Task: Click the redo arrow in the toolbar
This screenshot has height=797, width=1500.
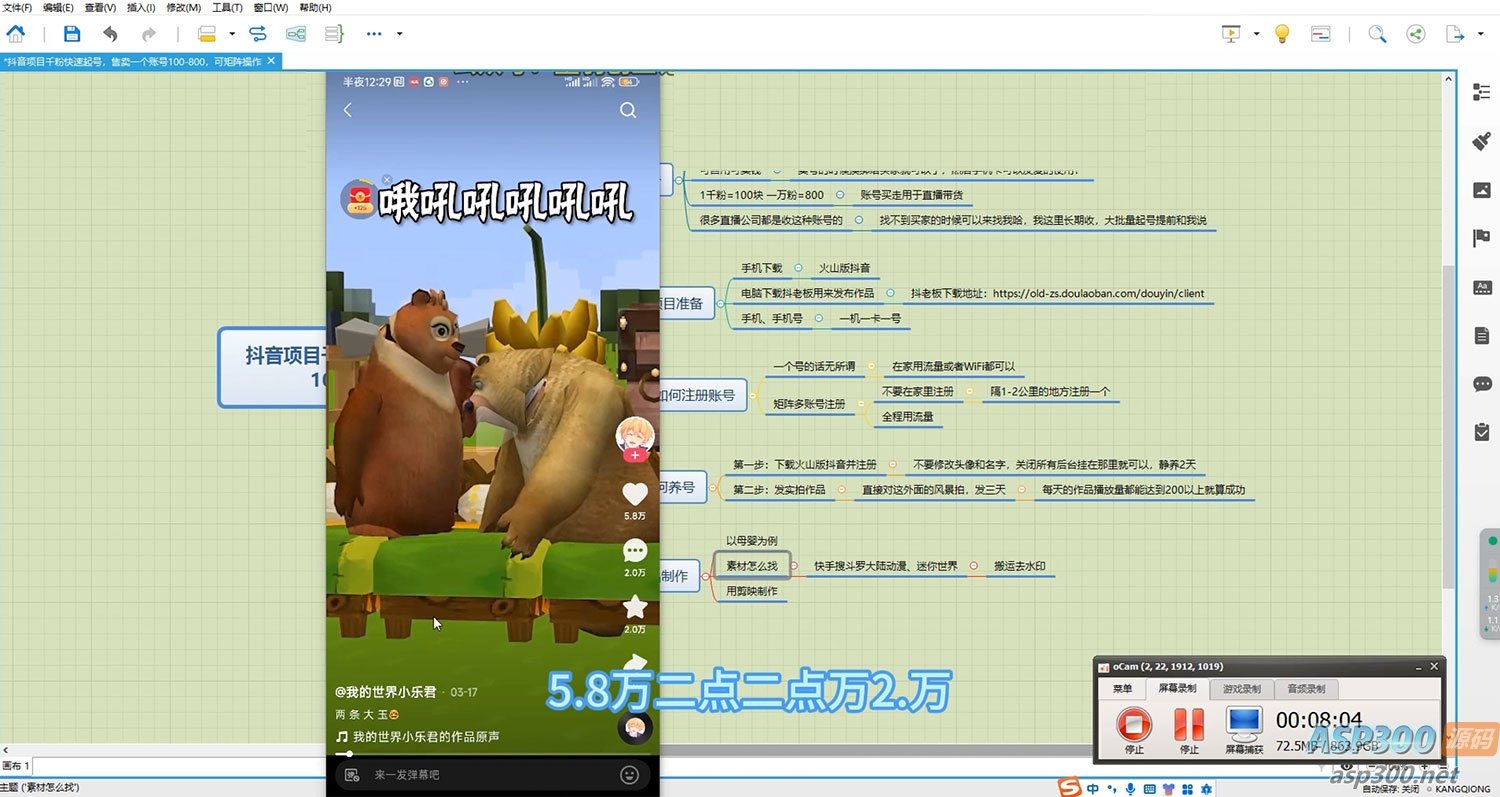Action: (x=149, y=34)
